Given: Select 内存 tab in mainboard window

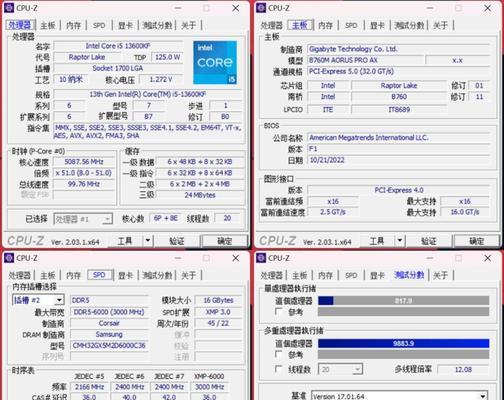Looking at the screenshot, I should tap(325, 25).
